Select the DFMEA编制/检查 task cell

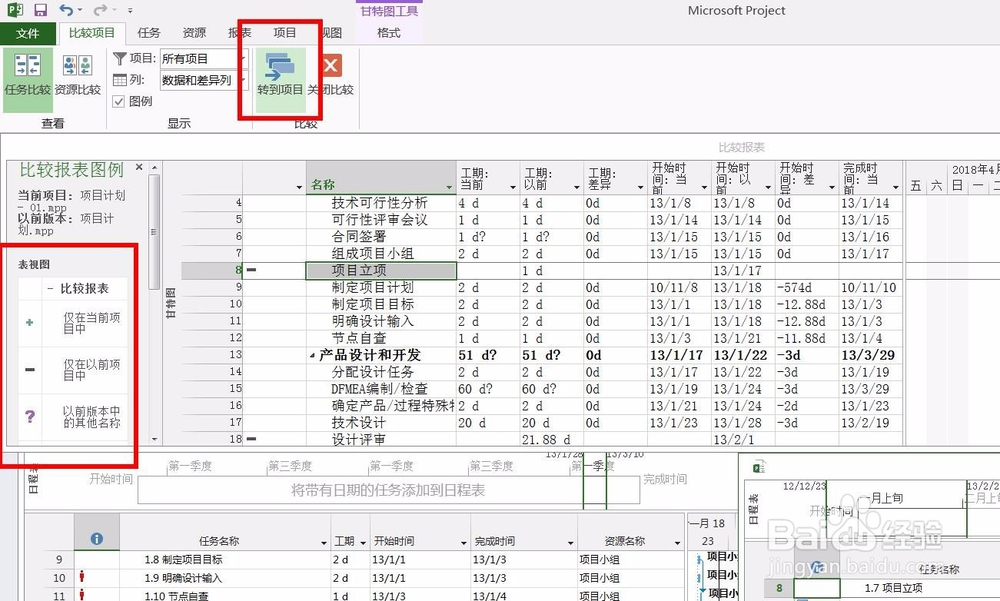381,389
